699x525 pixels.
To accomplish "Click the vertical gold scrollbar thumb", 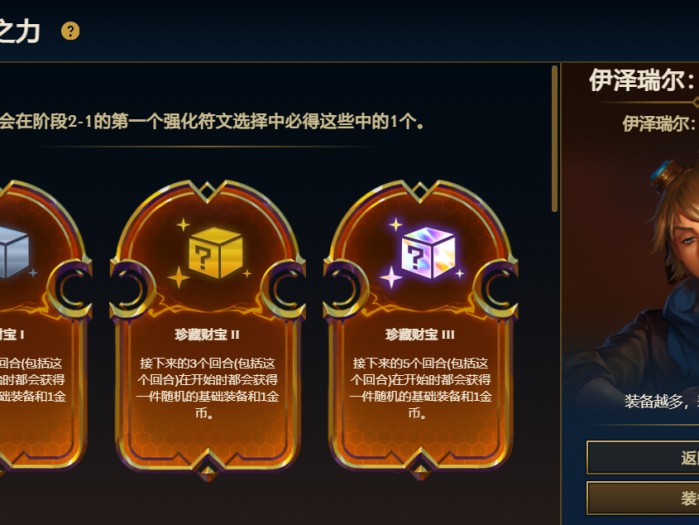I will 555,139.
